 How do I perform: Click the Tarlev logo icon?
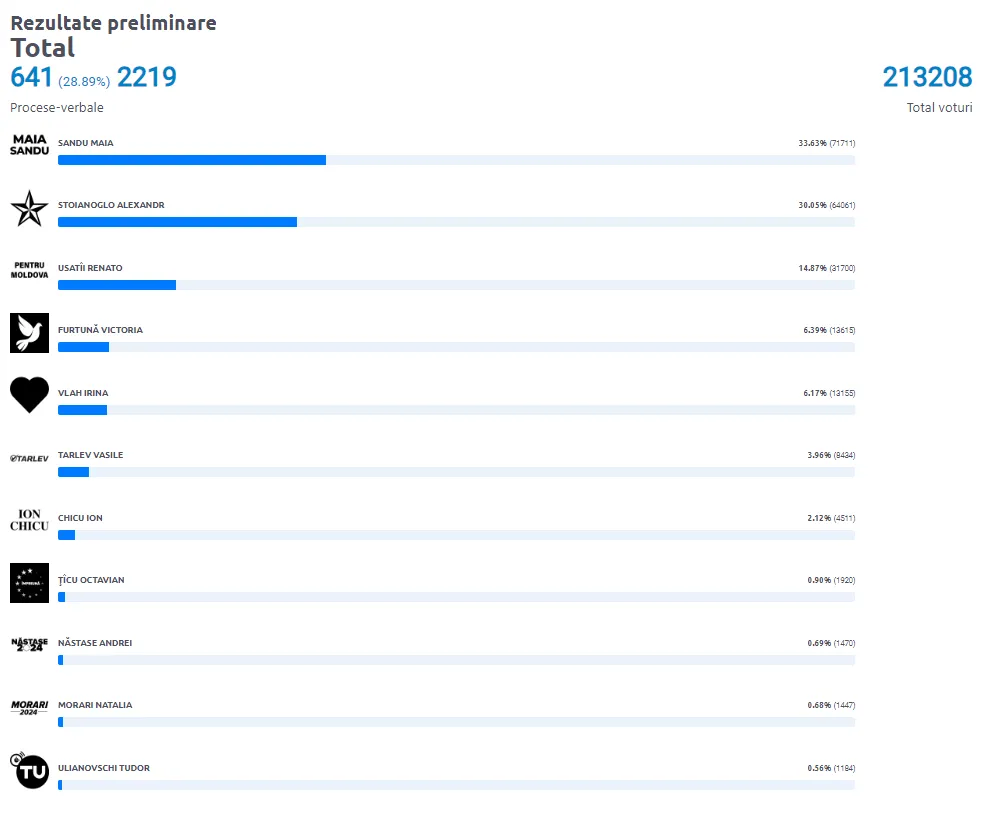pos(29,458)
